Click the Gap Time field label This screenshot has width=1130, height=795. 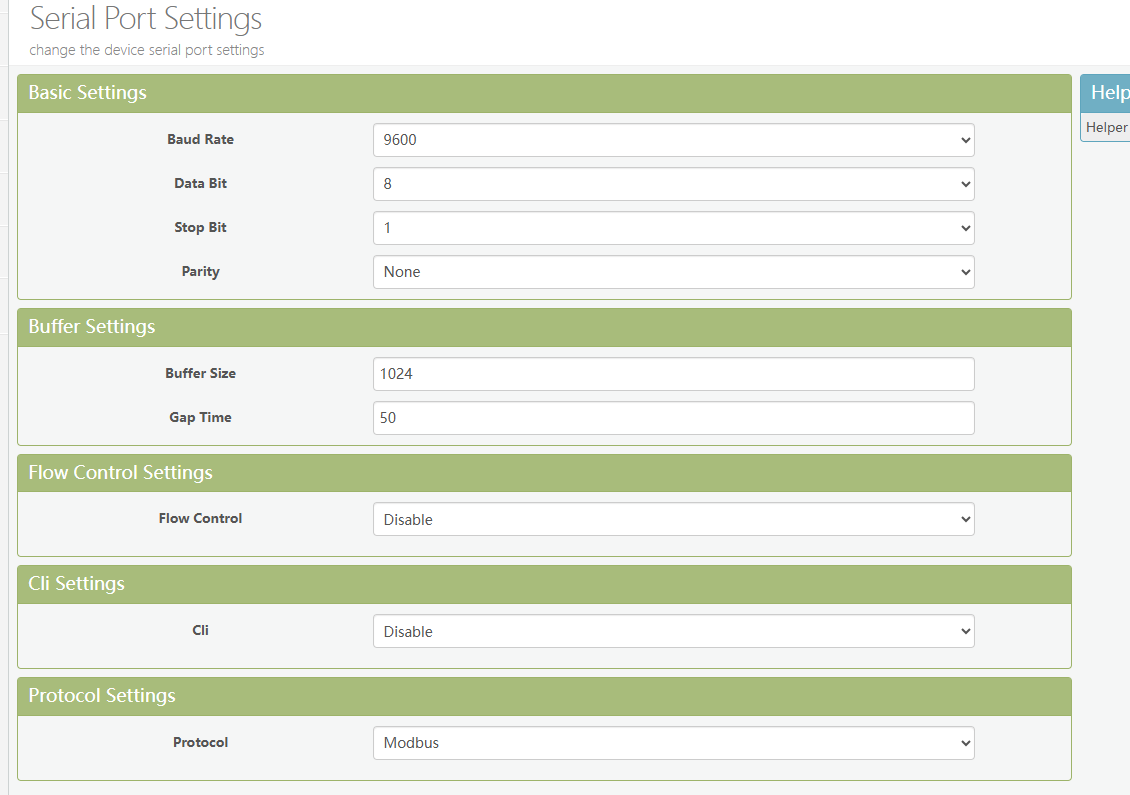coord(200,418)
